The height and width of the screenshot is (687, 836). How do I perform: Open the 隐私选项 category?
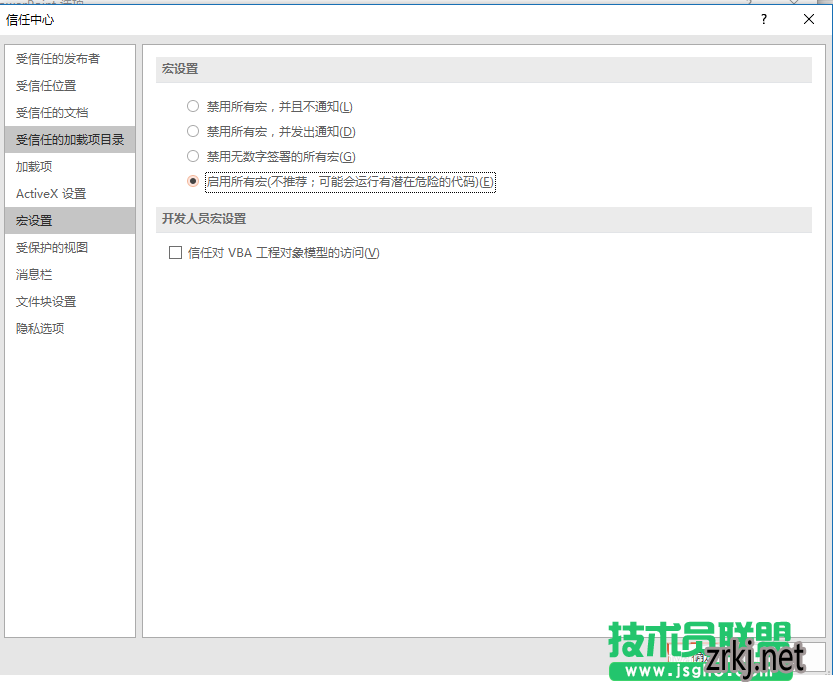(70, 329)
